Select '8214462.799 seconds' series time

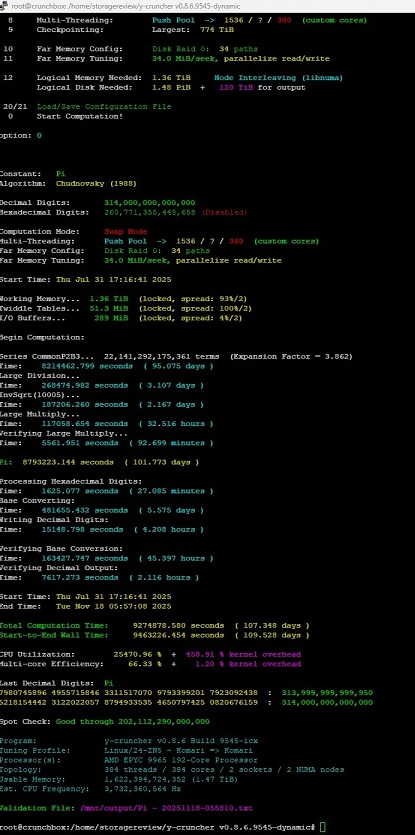coord(85,366)
